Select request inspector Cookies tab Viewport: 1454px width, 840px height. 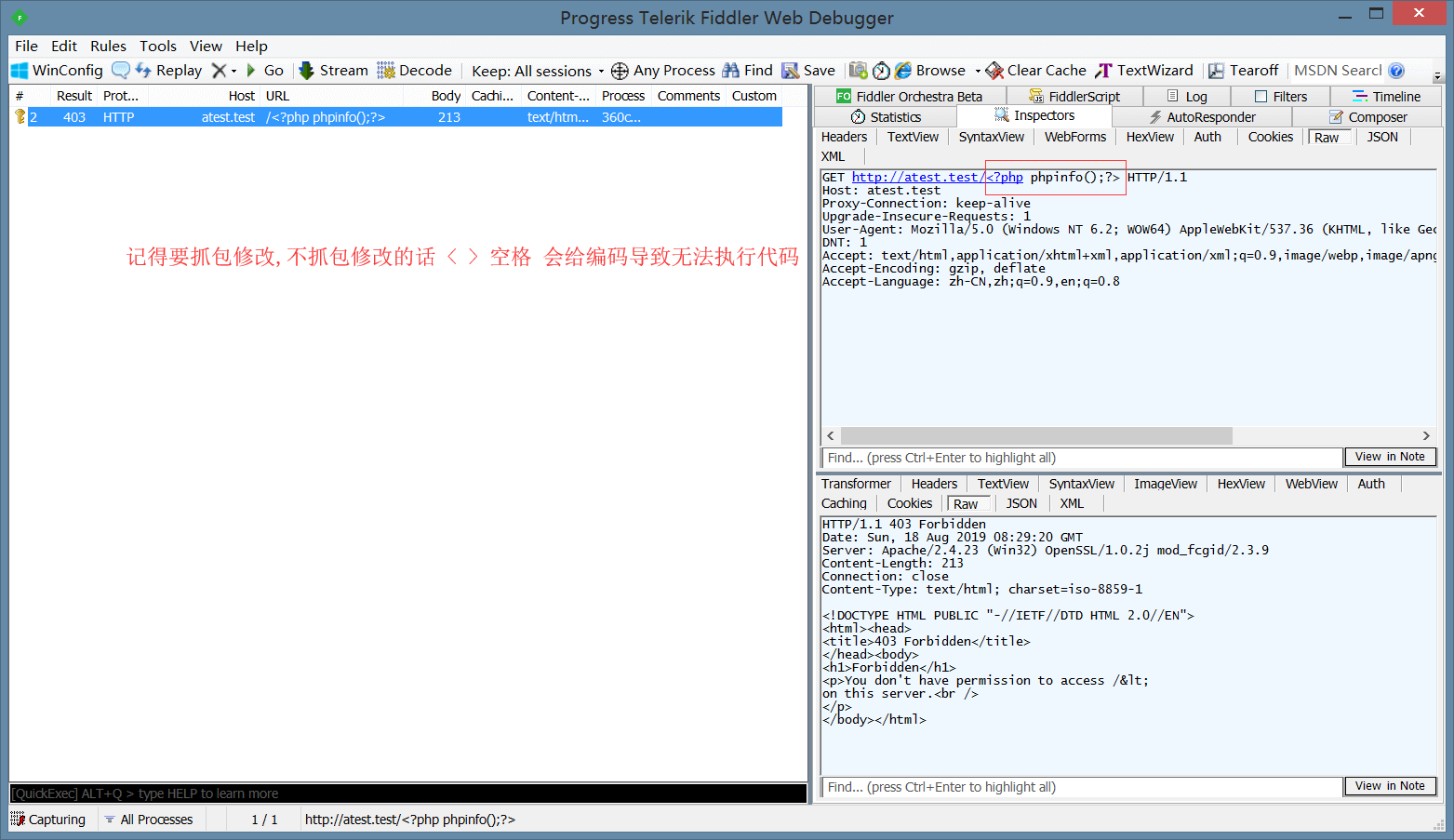click(1271, 137)
